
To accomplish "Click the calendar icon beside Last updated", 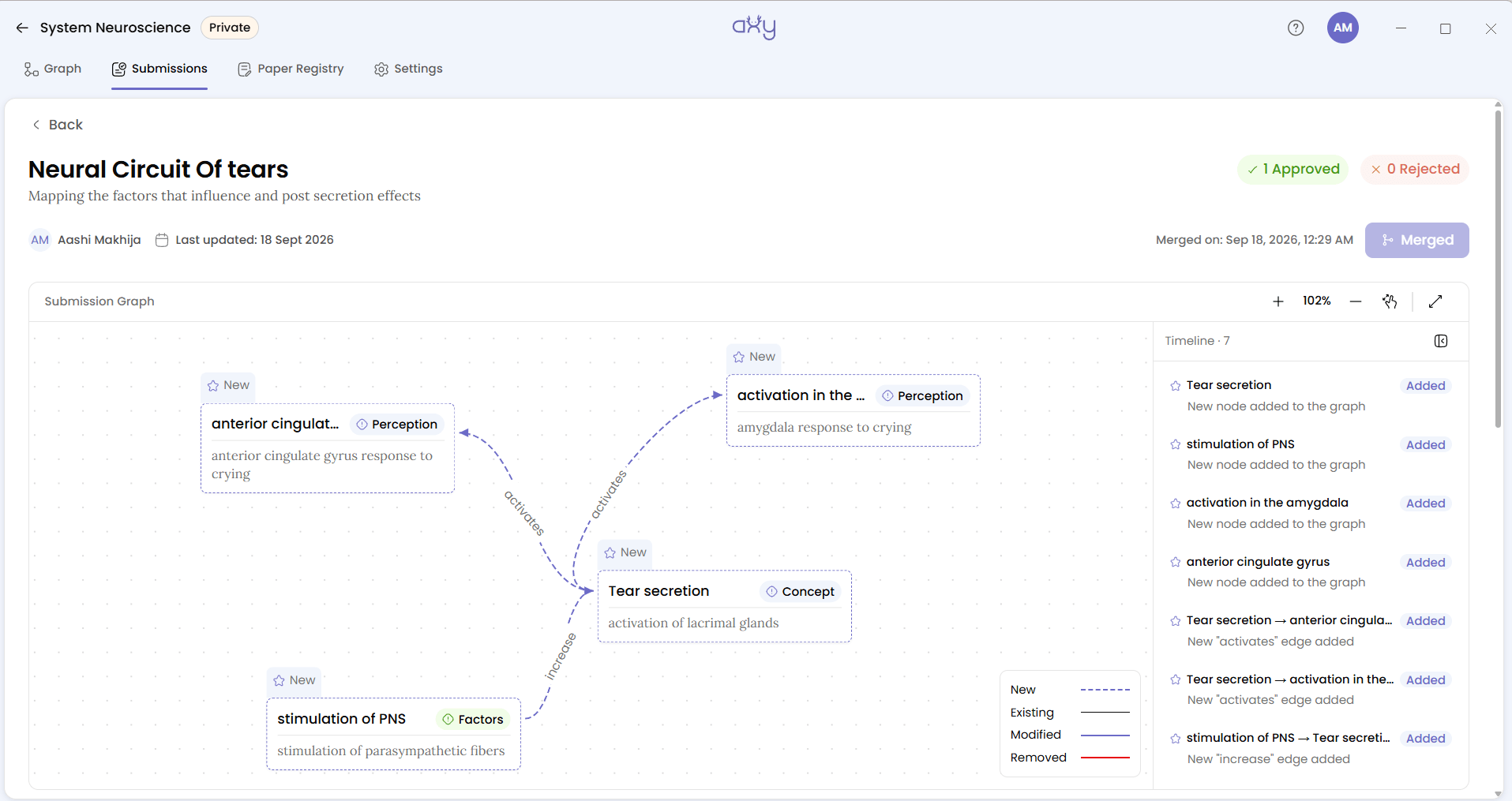I will 162,240.
